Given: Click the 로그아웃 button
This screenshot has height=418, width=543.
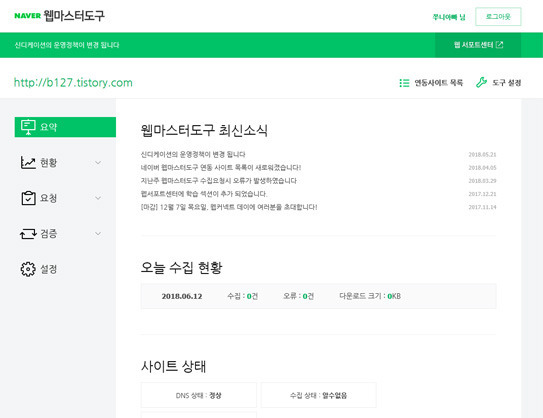Looking at the screenshot, I should [498, 17].
